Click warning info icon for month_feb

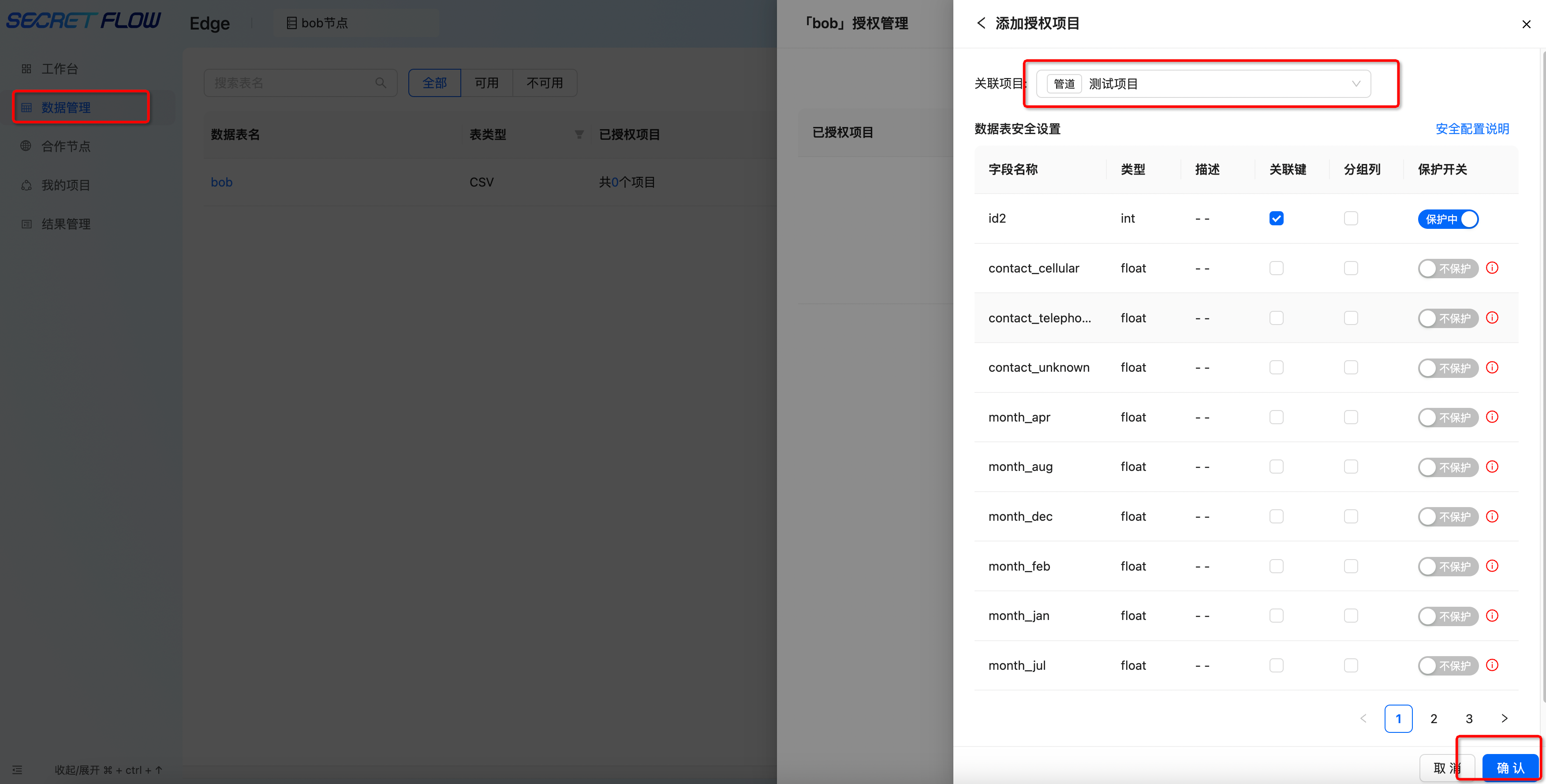(1492, 566)
